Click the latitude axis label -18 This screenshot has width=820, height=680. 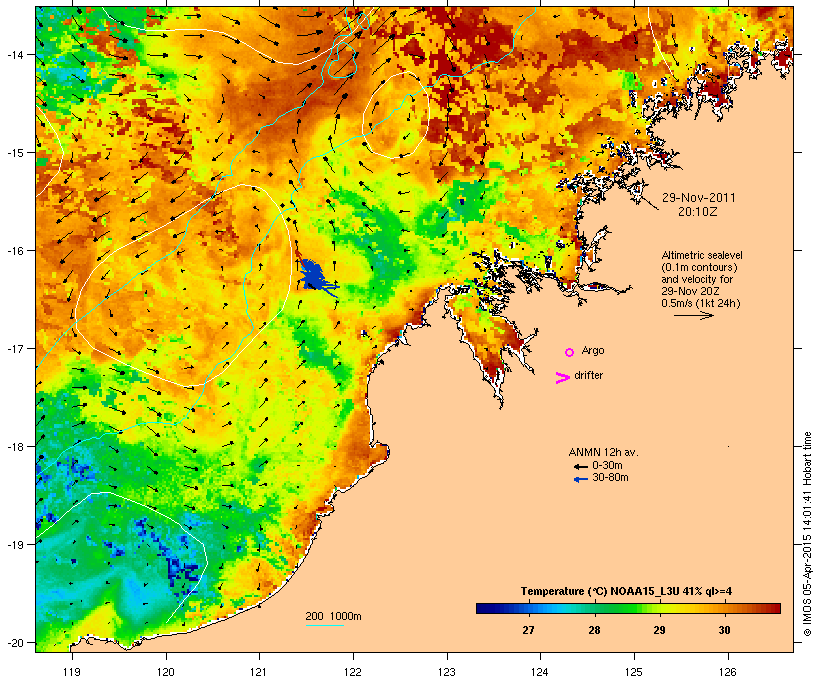tap(15, 447)
